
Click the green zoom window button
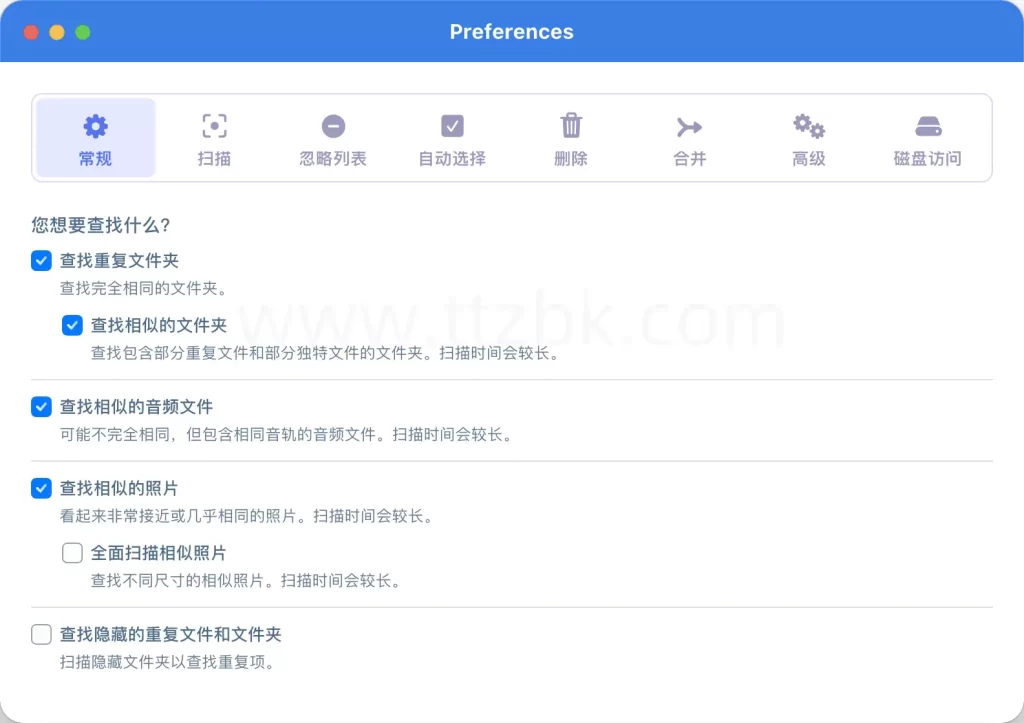[83, 31]
